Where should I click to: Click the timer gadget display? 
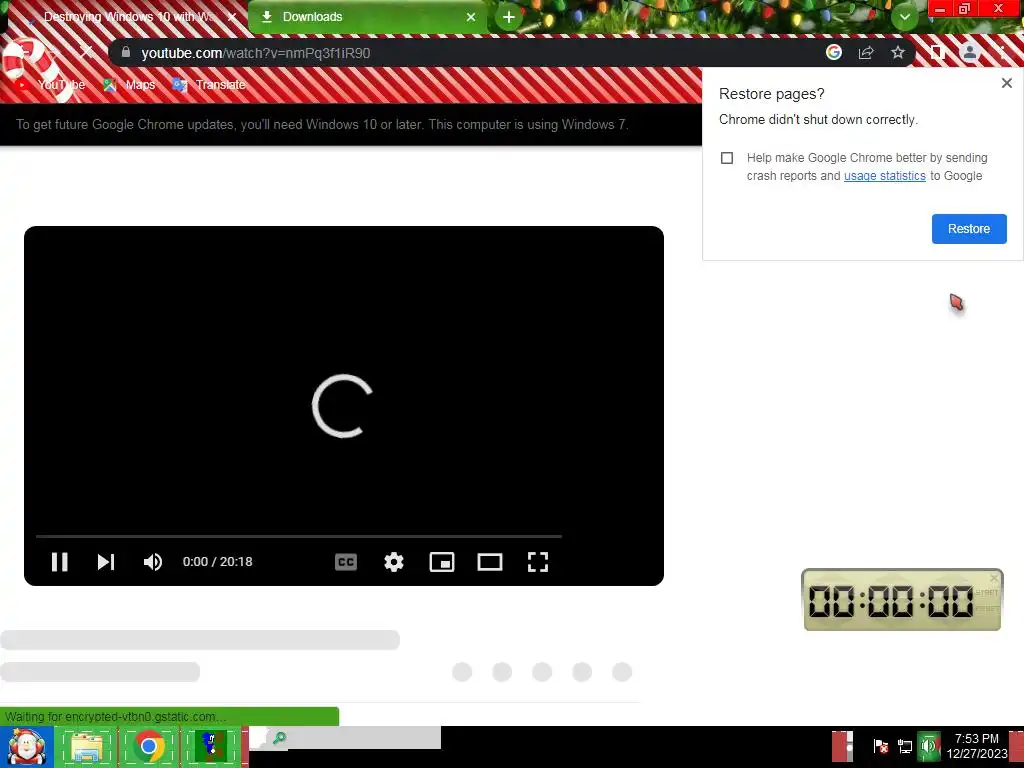891,601
